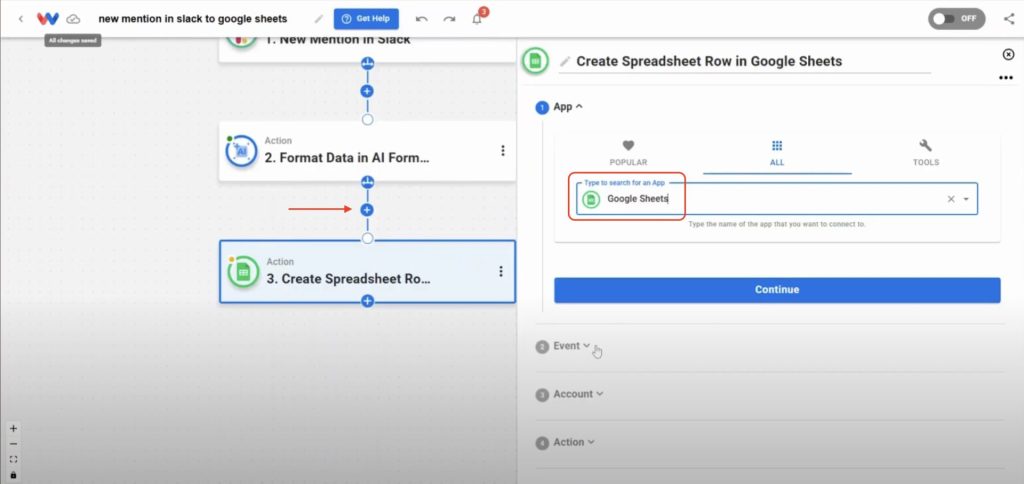Click the app search field with Google Sheets
Image resolution: width=1024 pixels, height=484 pixels.
pyautogui.click(x=777, y=199)
